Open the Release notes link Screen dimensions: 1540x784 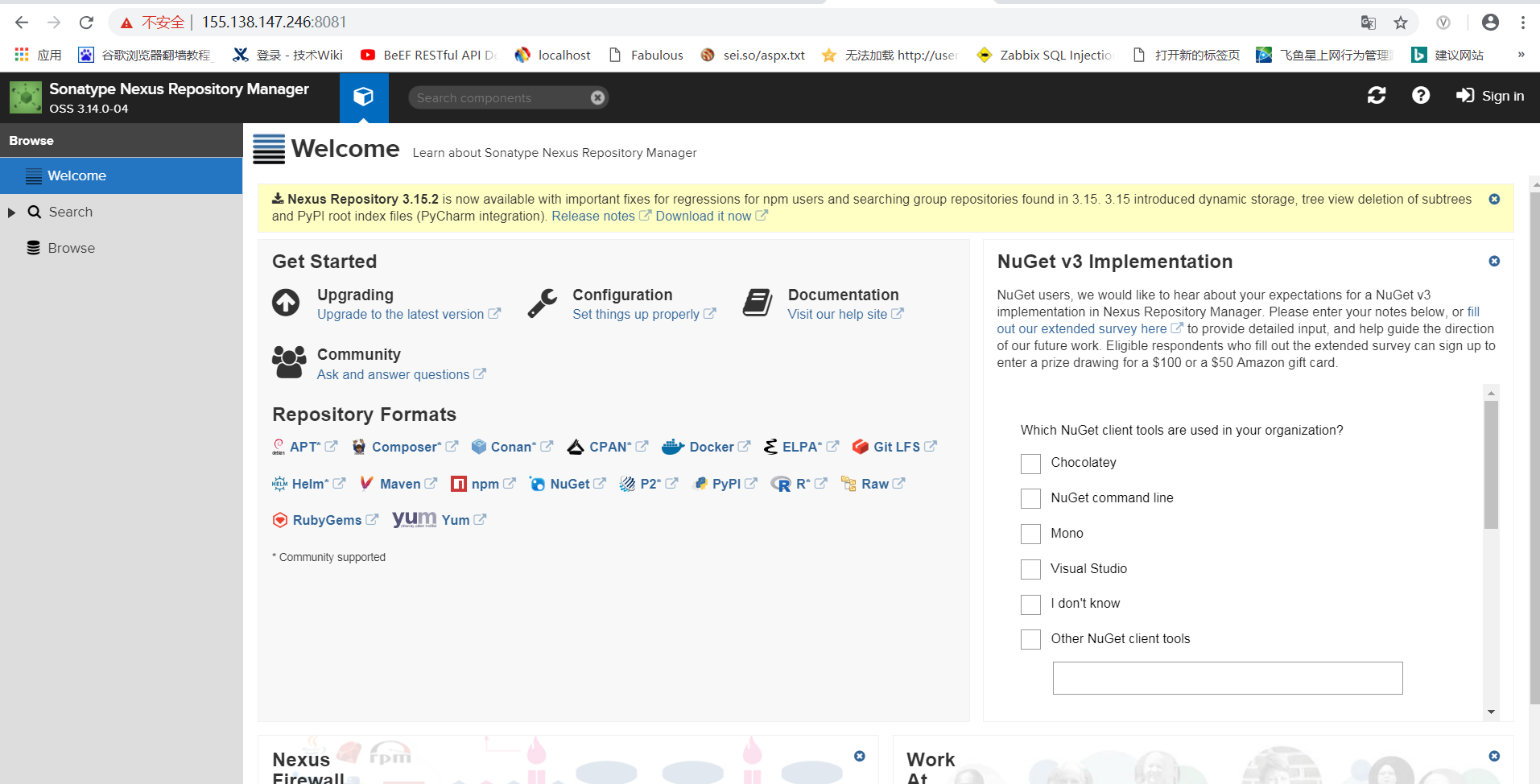tap(601, 216)
